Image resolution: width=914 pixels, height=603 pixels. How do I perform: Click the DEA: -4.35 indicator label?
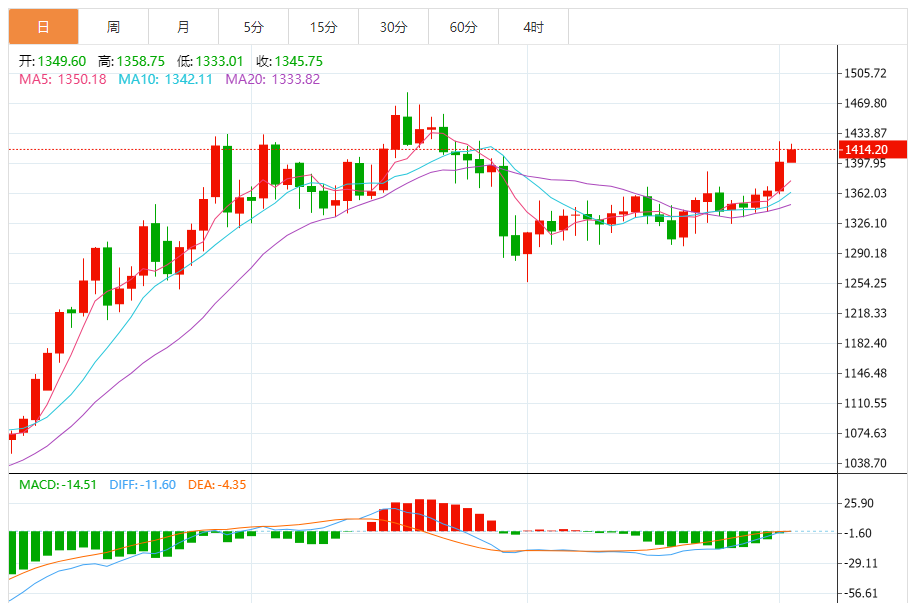[x=217, y=485]
